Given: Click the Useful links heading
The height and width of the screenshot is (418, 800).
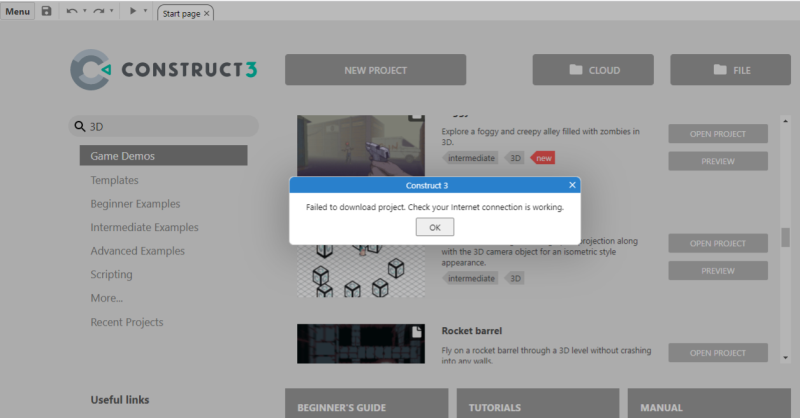Looking at the screenshot, I should (x=120, y=400).
